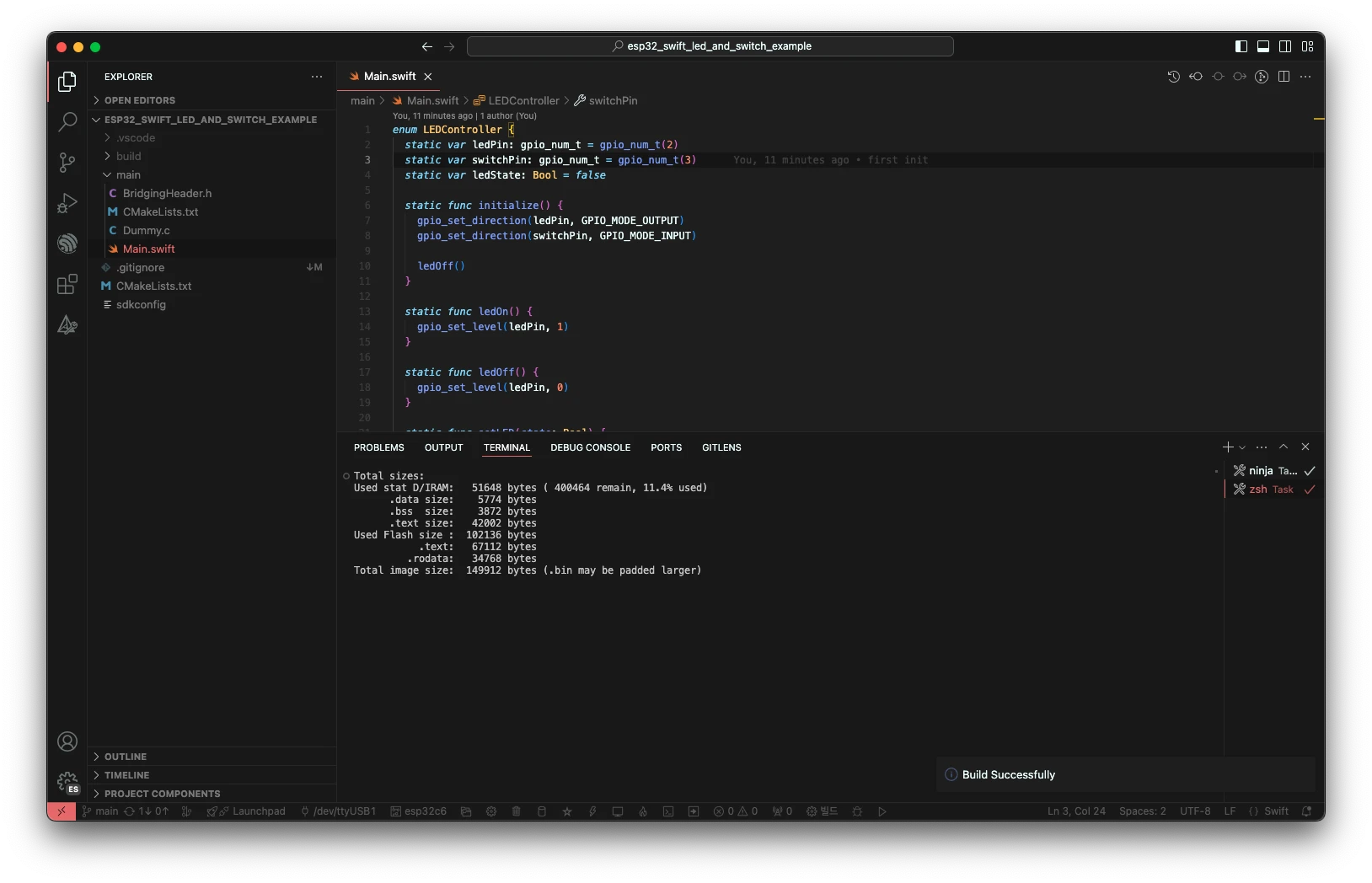Open the Source Control view

coord(67,163)
